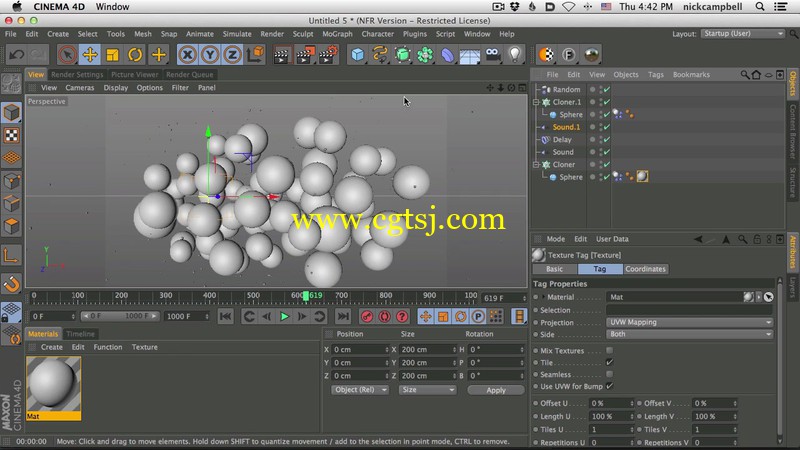
Task: Collapse the Cloner.1 tree node
Action: click(x=536, y=102)
